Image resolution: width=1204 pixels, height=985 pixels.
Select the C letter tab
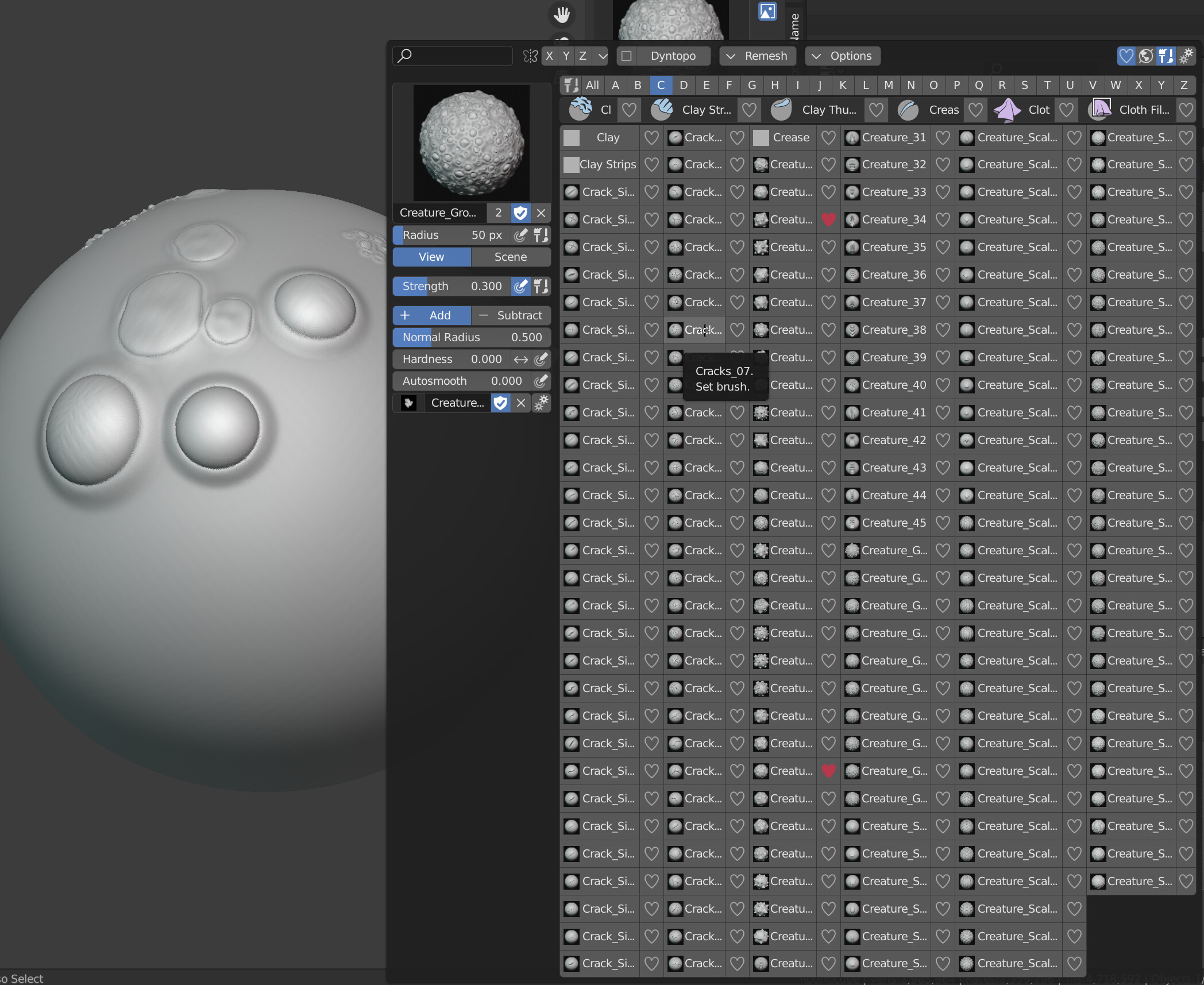661,85
